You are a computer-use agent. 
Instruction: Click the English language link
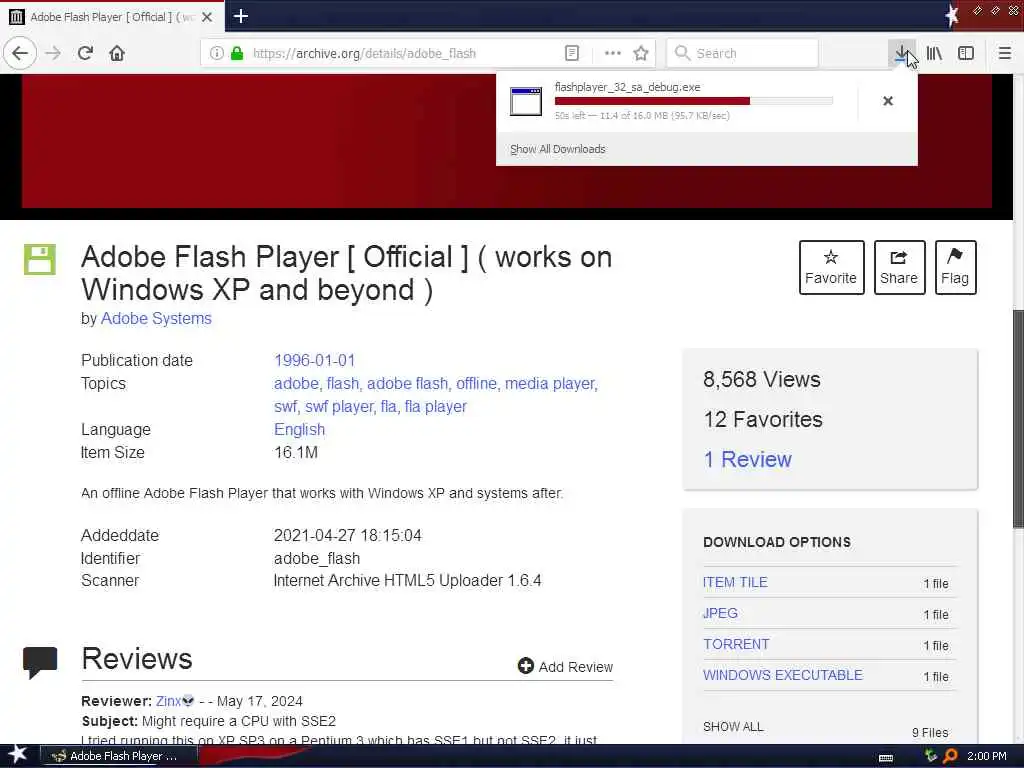pyautogui.click(x=299, y=429)
